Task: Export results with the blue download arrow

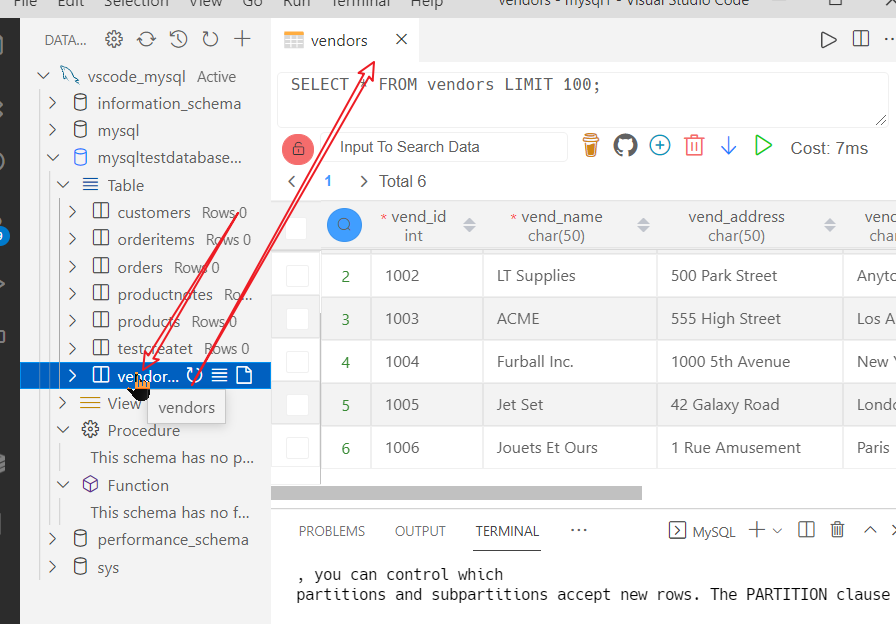Action: 728,145
